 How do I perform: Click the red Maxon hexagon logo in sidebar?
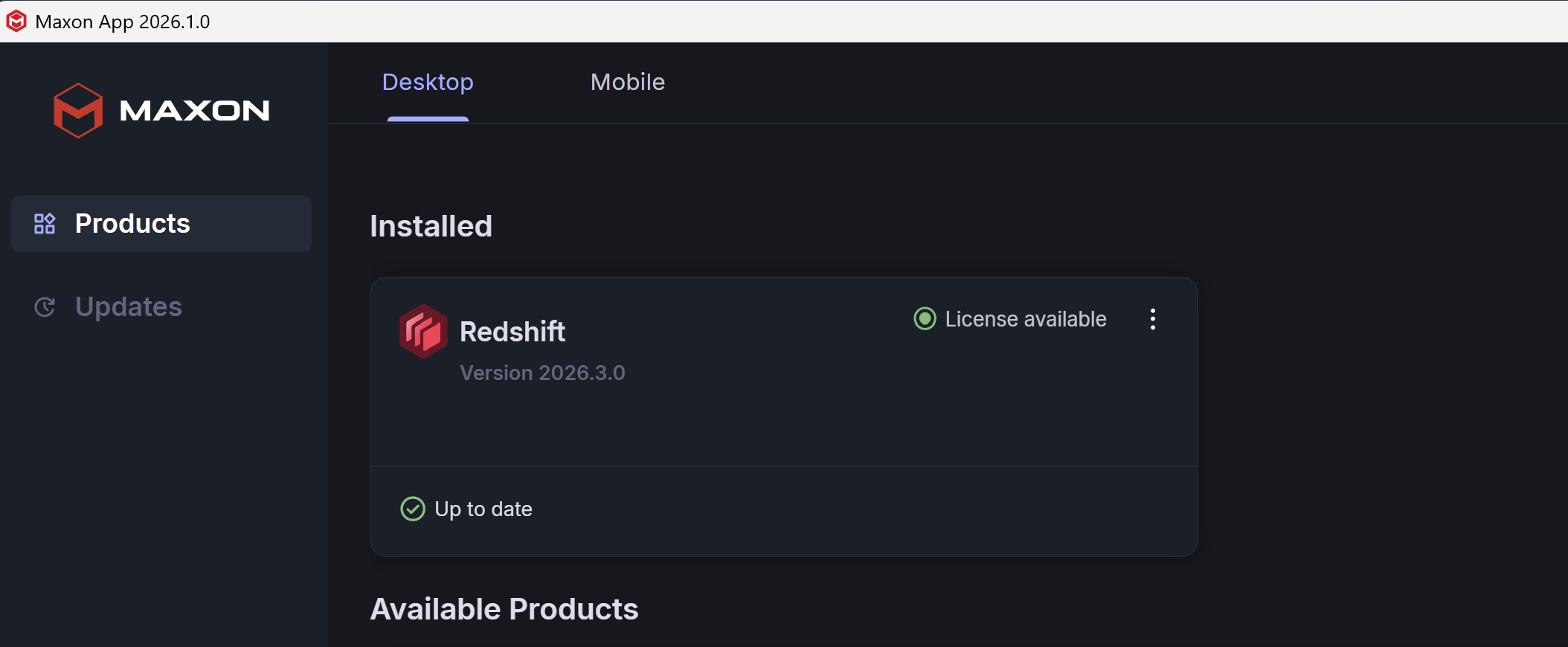click(78, 111)
